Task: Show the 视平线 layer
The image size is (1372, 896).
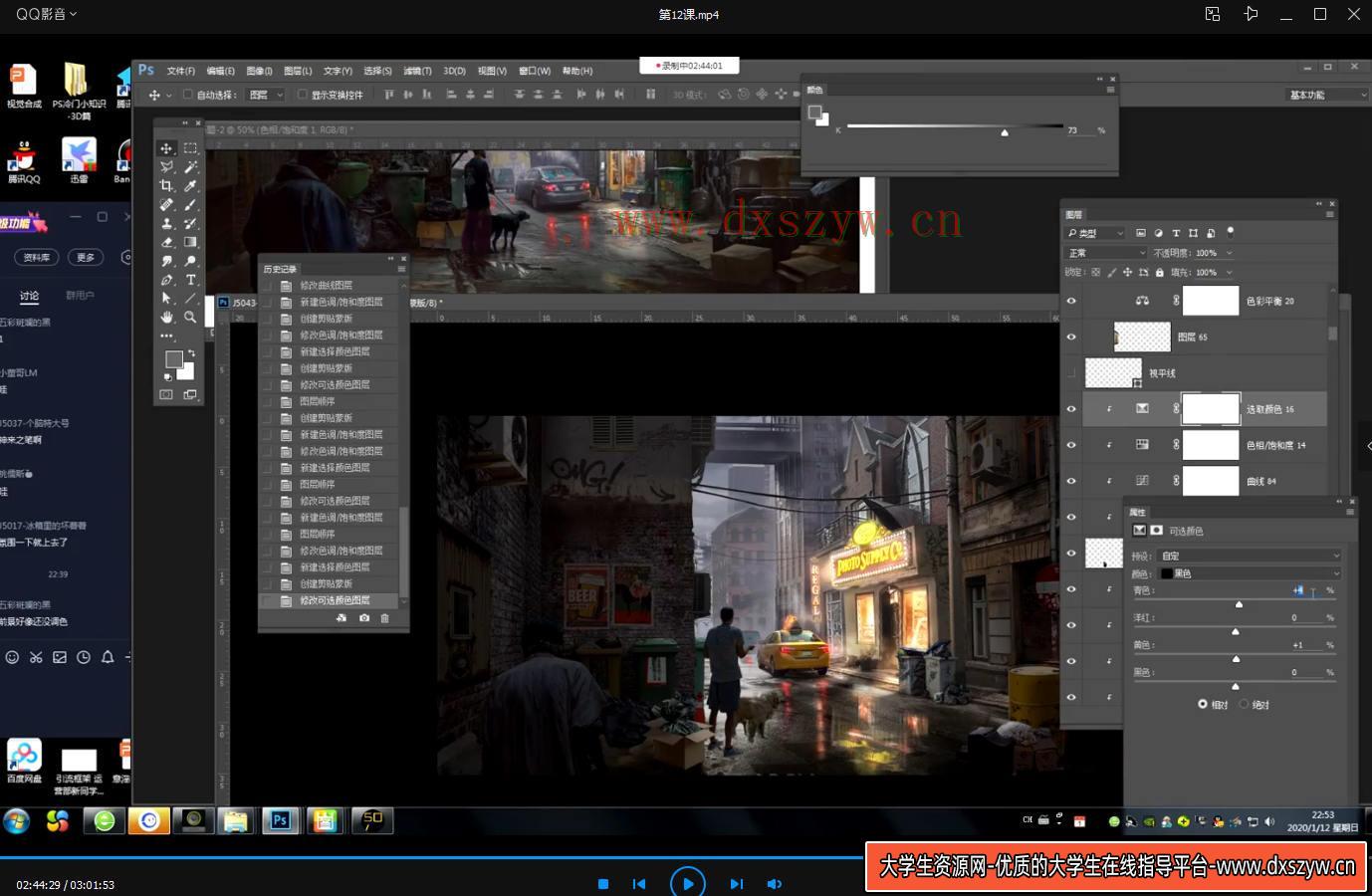Action: (x=1071, y=373)
